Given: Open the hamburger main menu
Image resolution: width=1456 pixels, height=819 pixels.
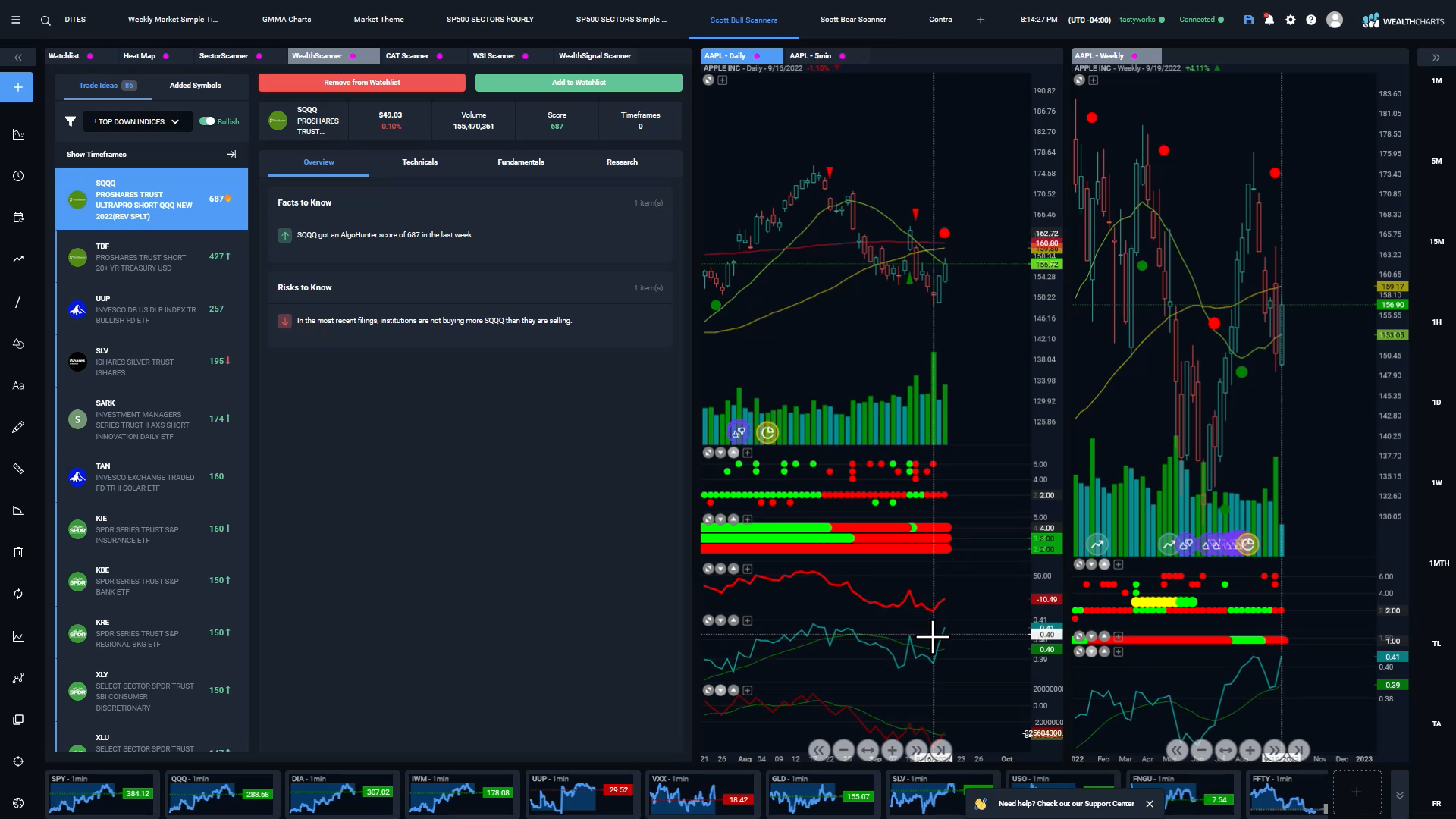Looking at the screenshot, I should click(16, 20).
